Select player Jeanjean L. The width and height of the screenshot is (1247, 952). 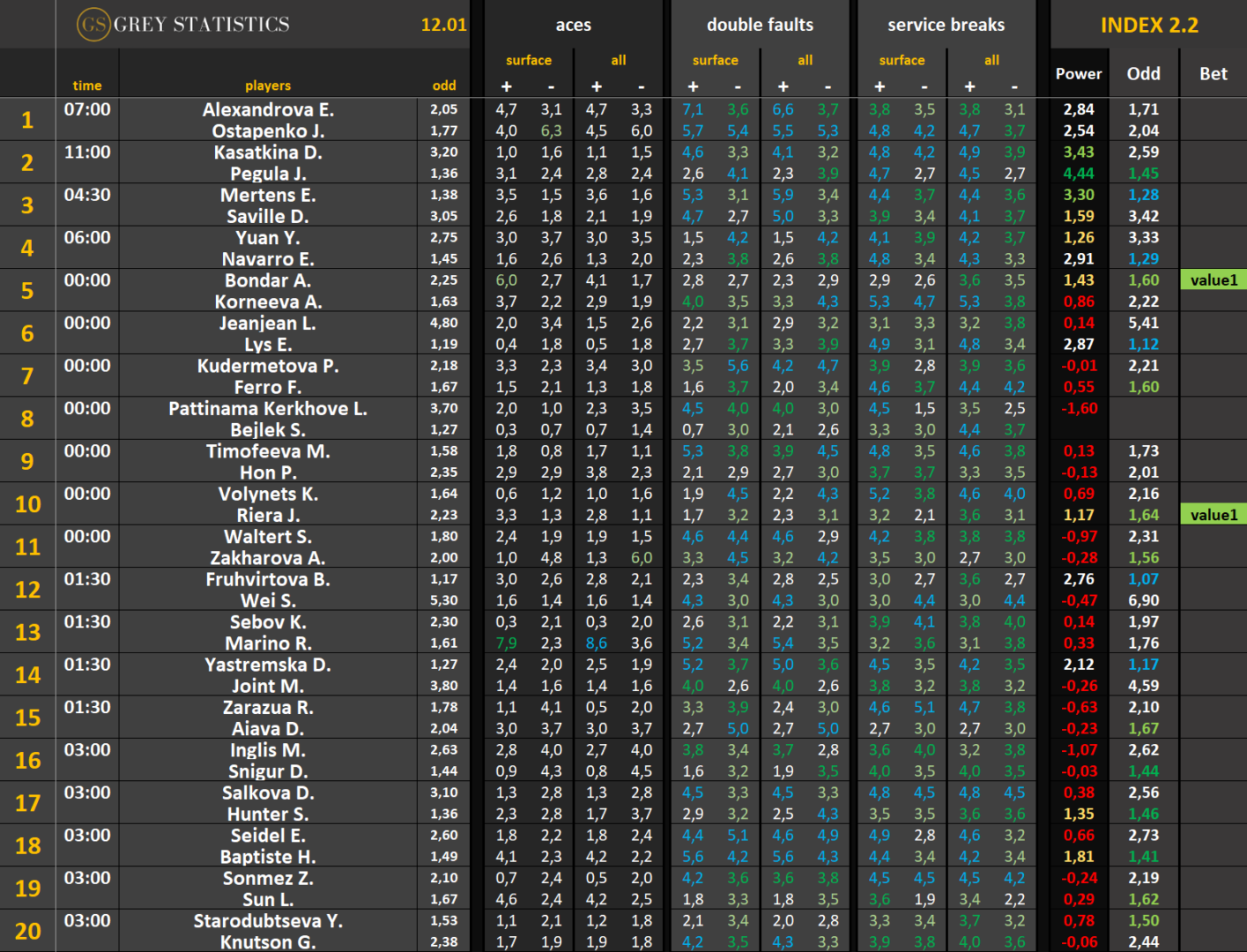[x=268, y=324]
